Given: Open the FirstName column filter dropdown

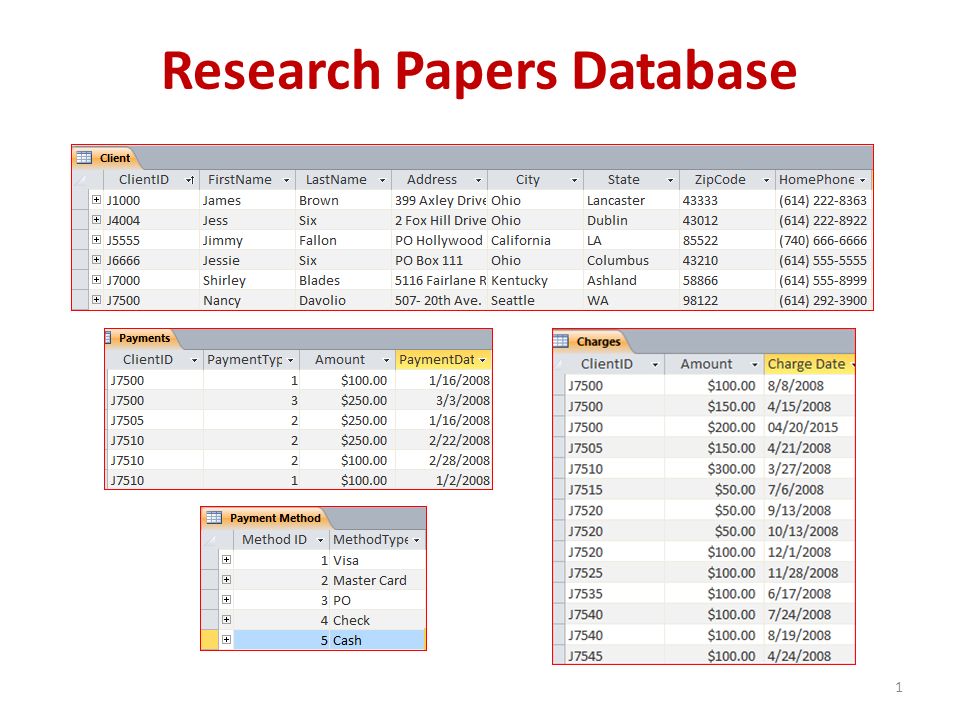Looking at the screenshot, I should tap(286, 180).
